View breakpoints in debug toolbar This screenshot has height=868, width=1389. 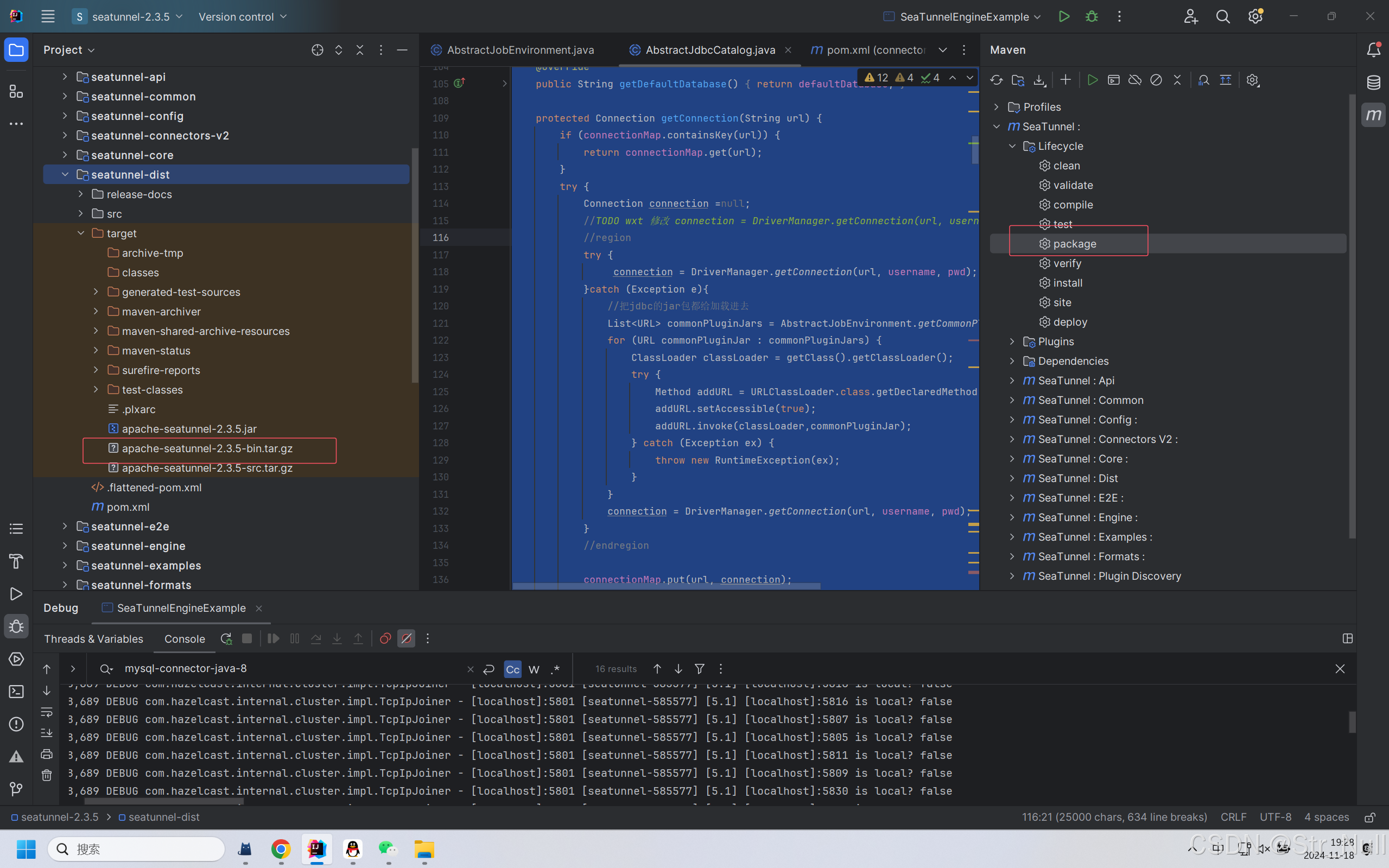385,639
